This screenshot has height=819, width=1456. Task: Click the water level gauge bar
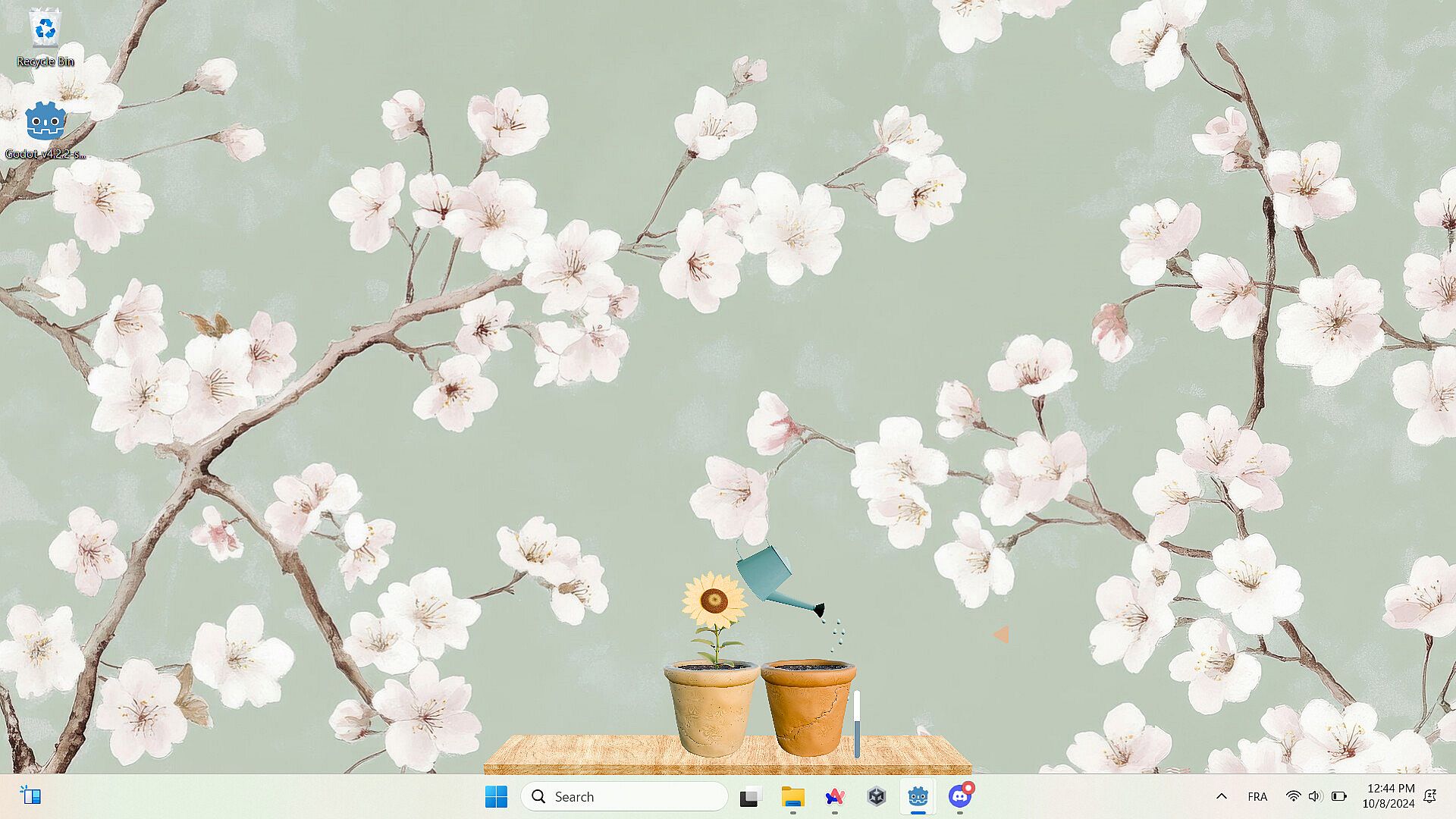(857, 724)
